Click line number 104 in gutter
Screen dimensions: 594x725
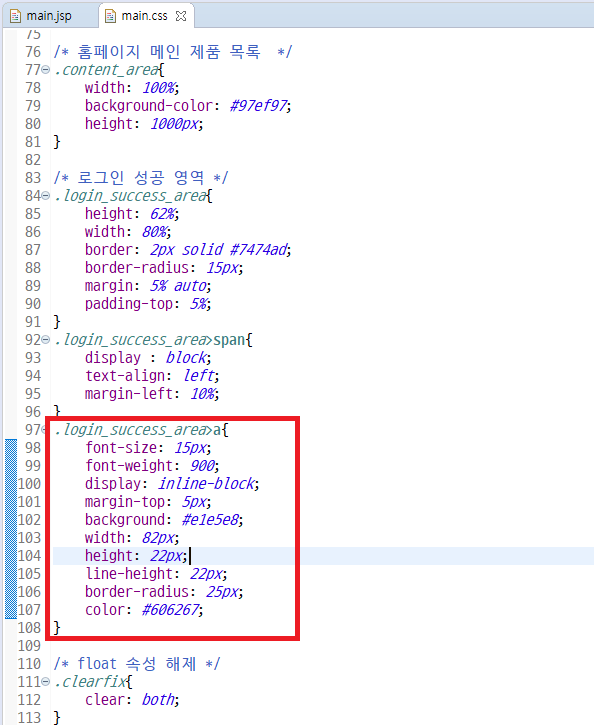[29, 556]
